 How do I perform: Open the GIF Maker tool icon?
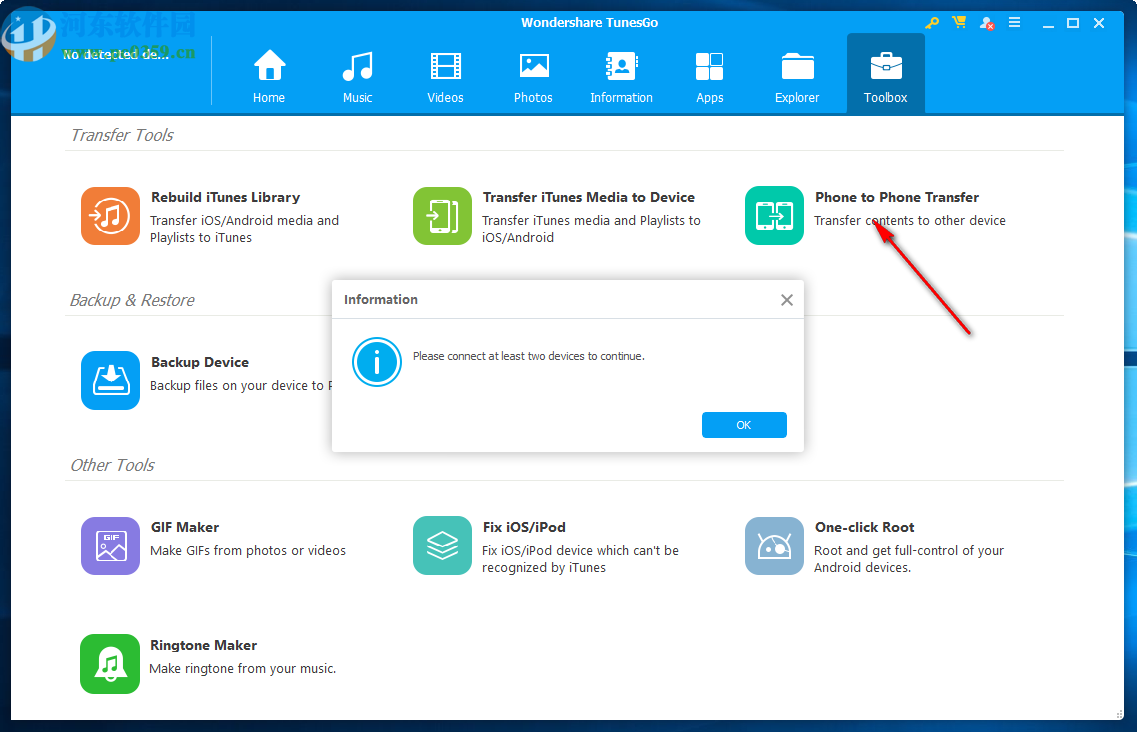[x=110, y=546]
